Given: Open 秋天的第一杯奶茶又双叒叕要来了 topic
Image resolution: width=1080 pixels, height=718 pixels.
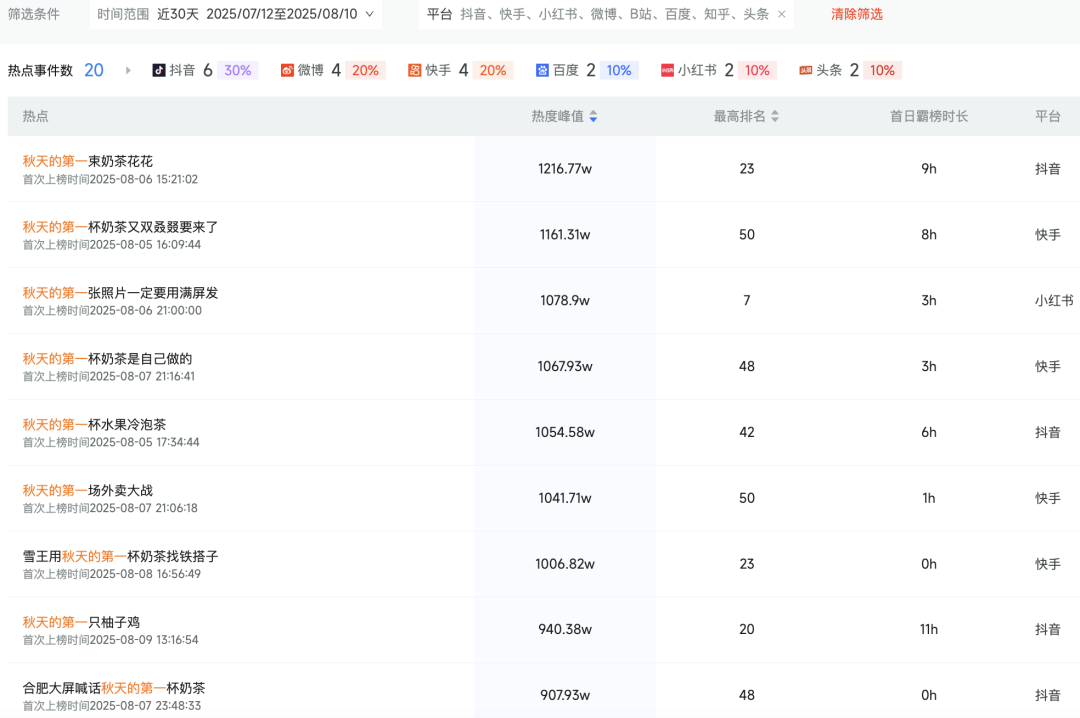Looking at the screenshot, I should [x=120, y=227].
